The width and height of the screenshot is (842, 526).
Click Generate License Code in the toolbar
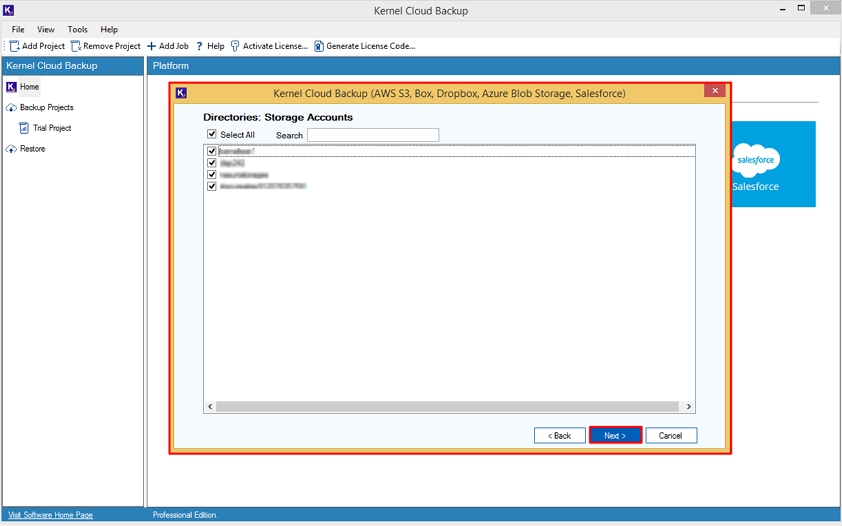click(365, 46)
